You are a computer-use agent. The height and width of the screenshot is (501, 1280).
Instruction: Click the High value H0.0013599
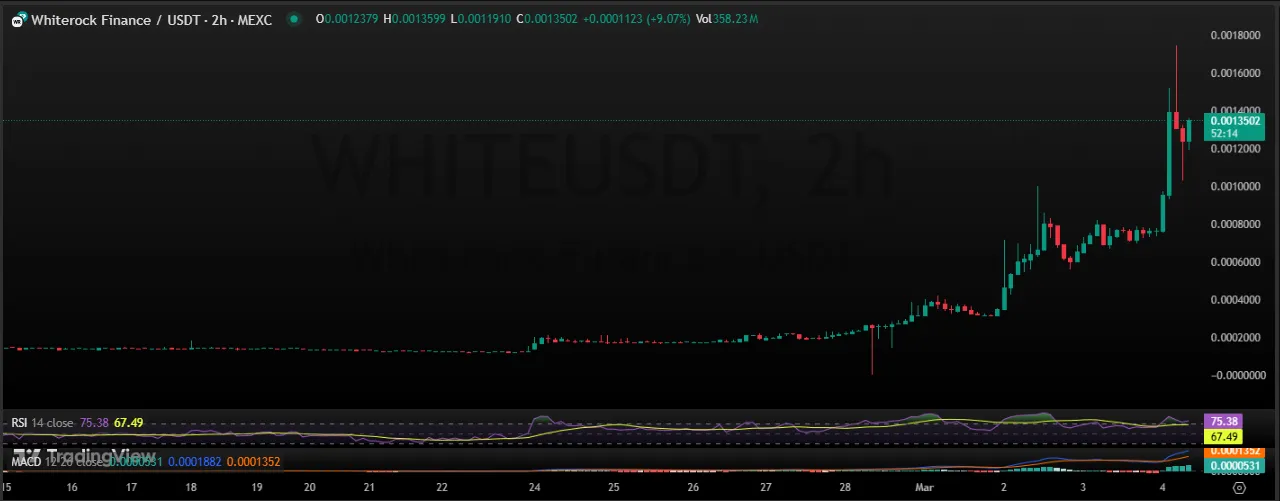coord(414,20)
